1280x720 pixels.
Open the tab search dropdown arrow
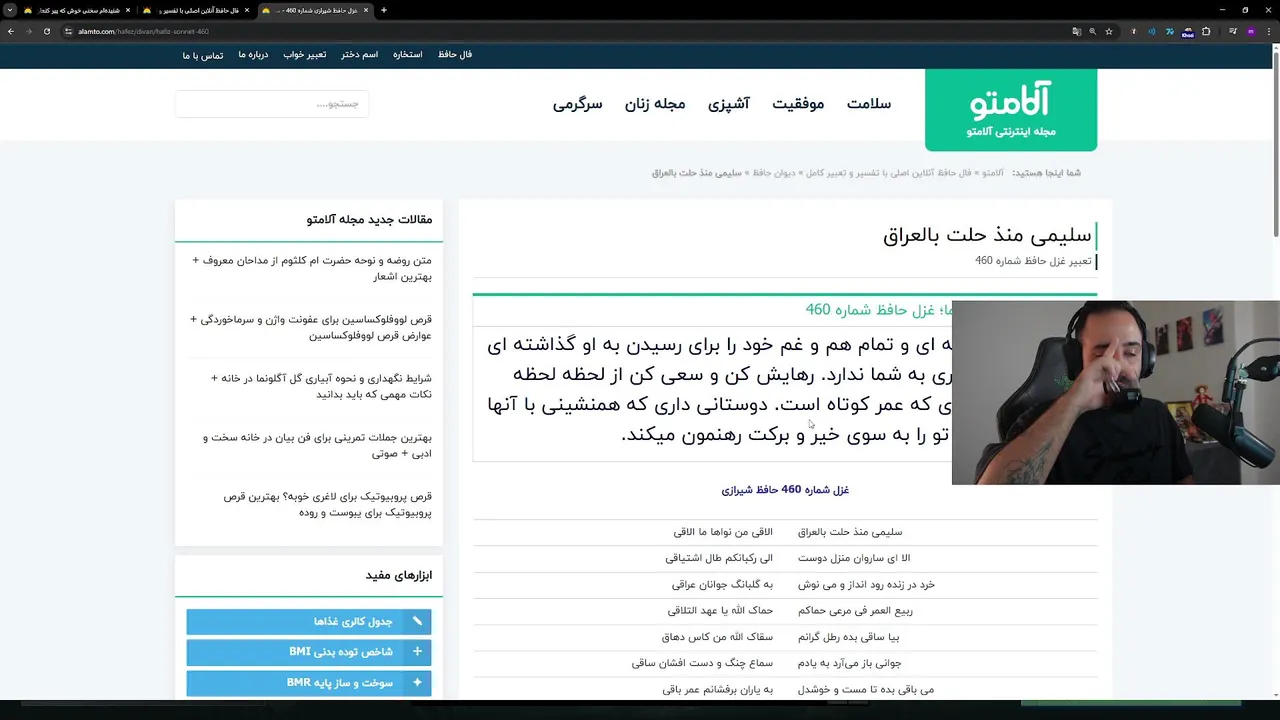pyautogui.click(x=10, y=10)
